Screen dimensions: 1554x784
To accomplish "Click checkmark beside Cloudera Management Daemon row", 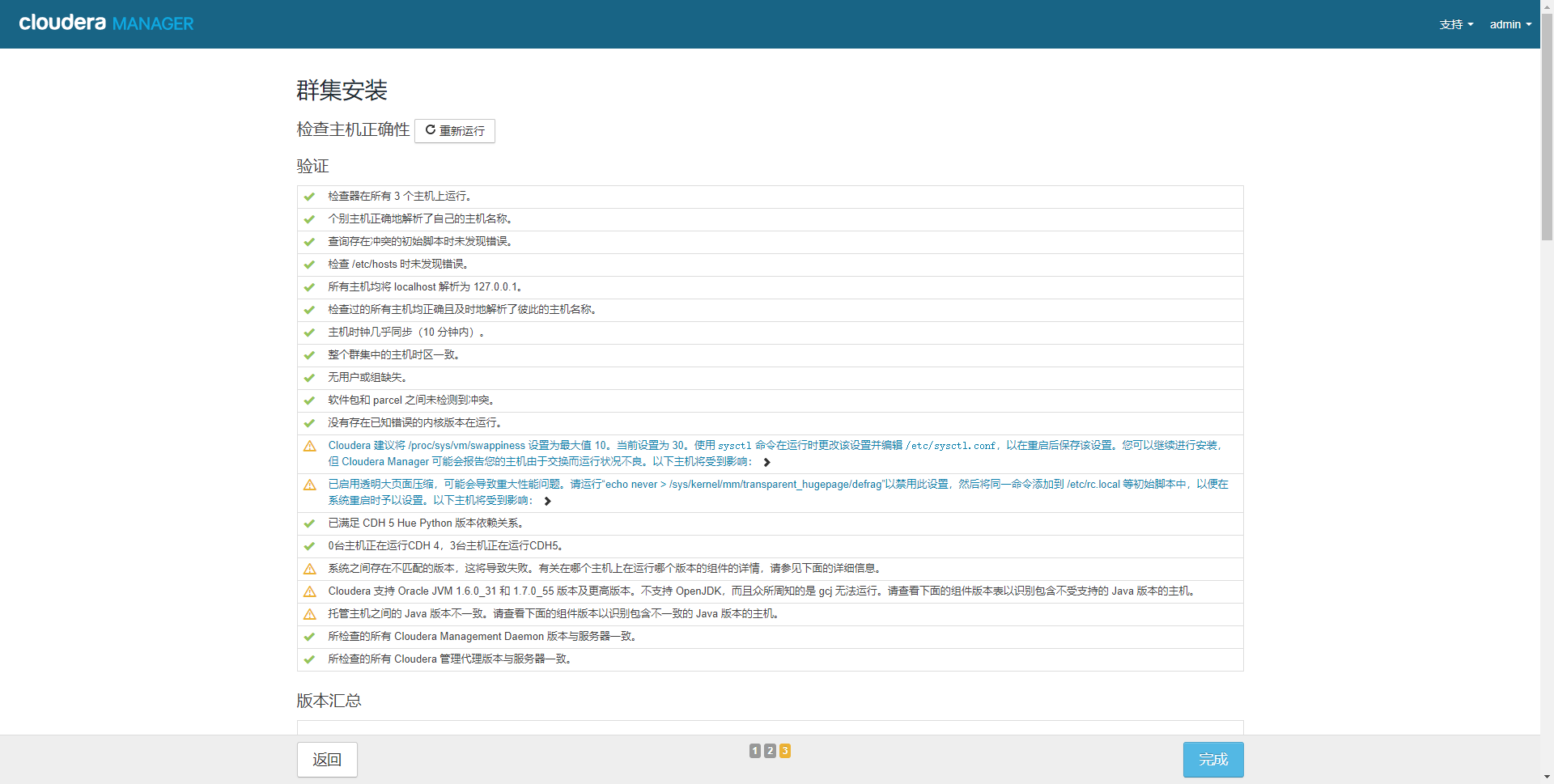I will pyautogui.click(x=309, y=637).
